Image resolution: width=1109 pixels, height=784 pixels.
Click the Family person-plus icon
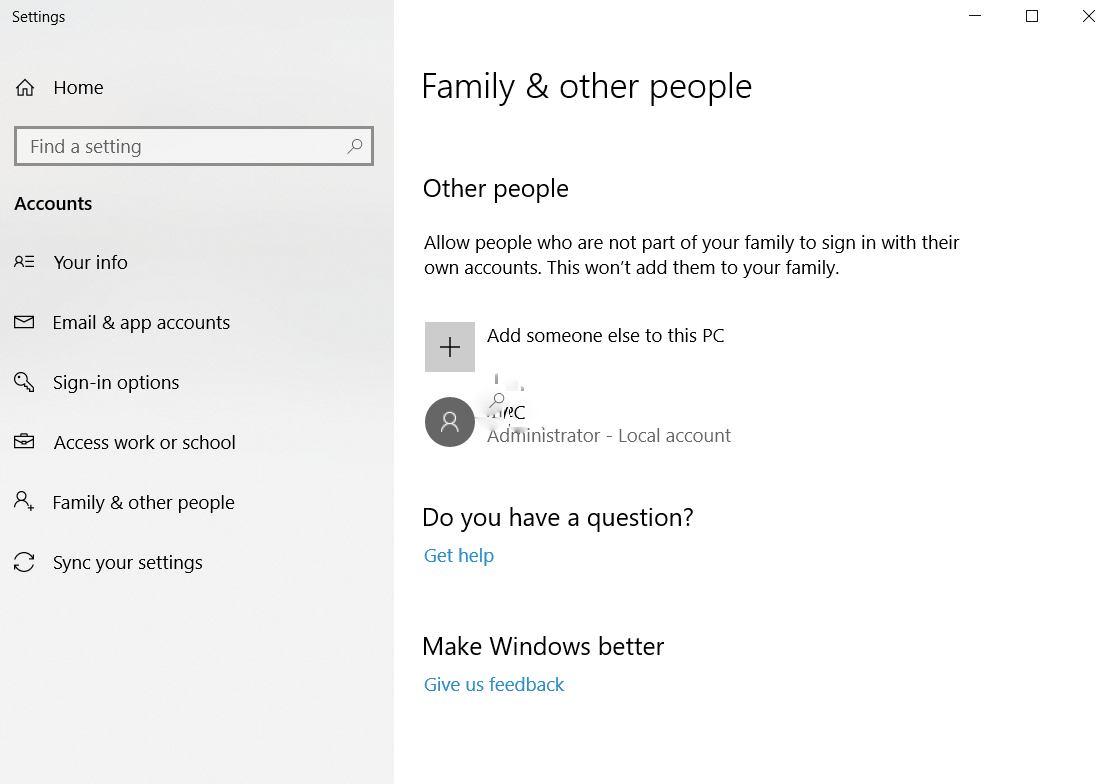[x=24, y=502]
